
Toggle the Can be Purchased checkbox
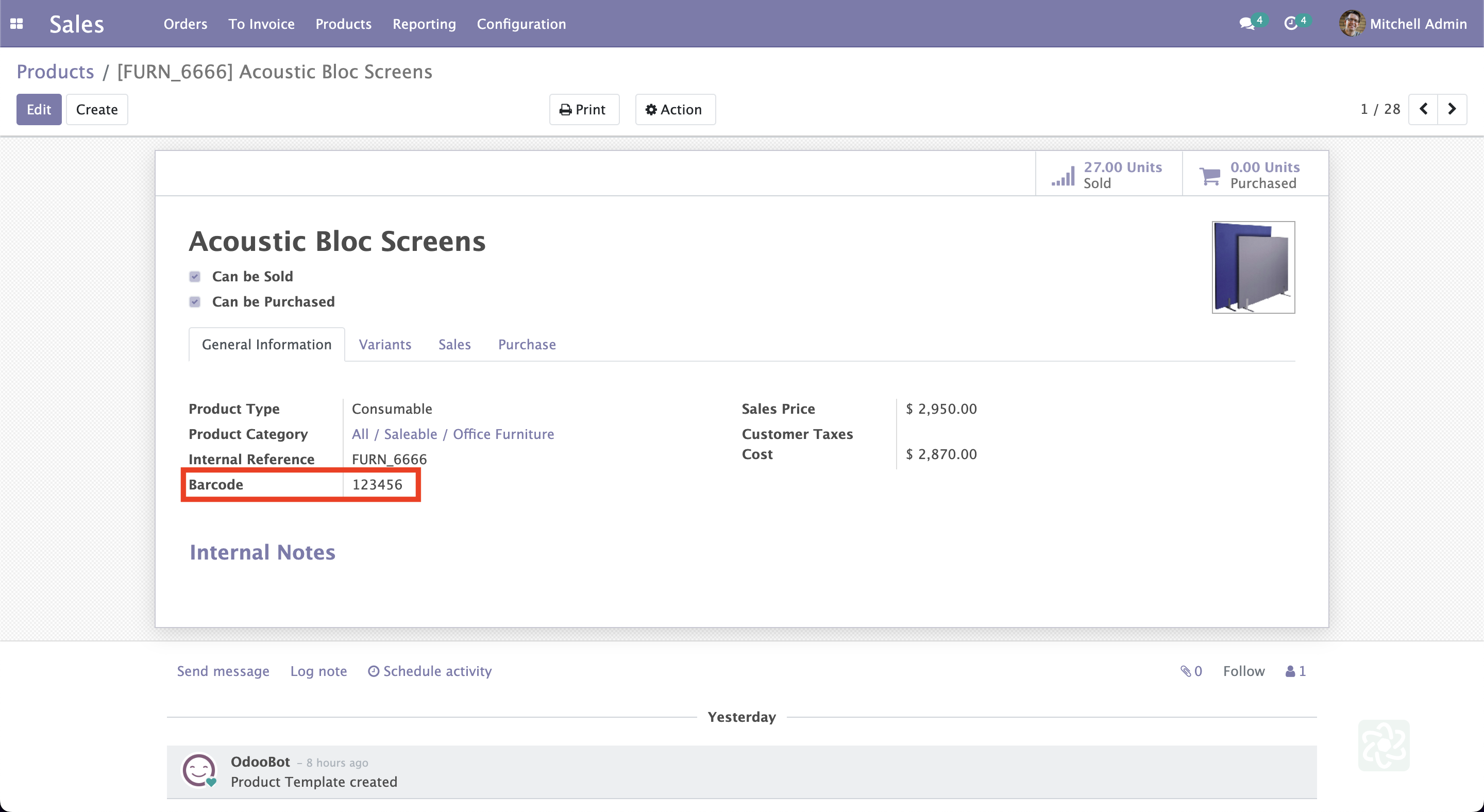[x=195, y=302]
